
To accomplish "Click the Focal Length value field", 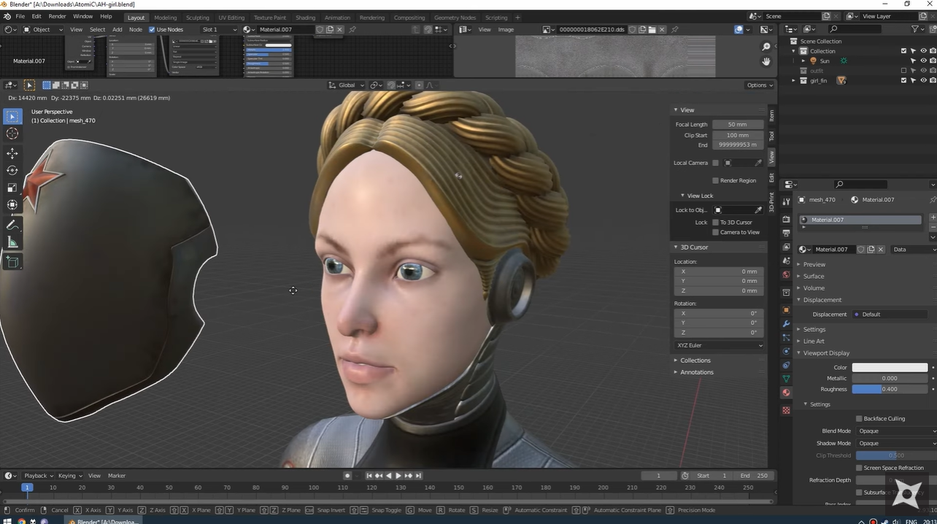I will click(x=737, y=124).
